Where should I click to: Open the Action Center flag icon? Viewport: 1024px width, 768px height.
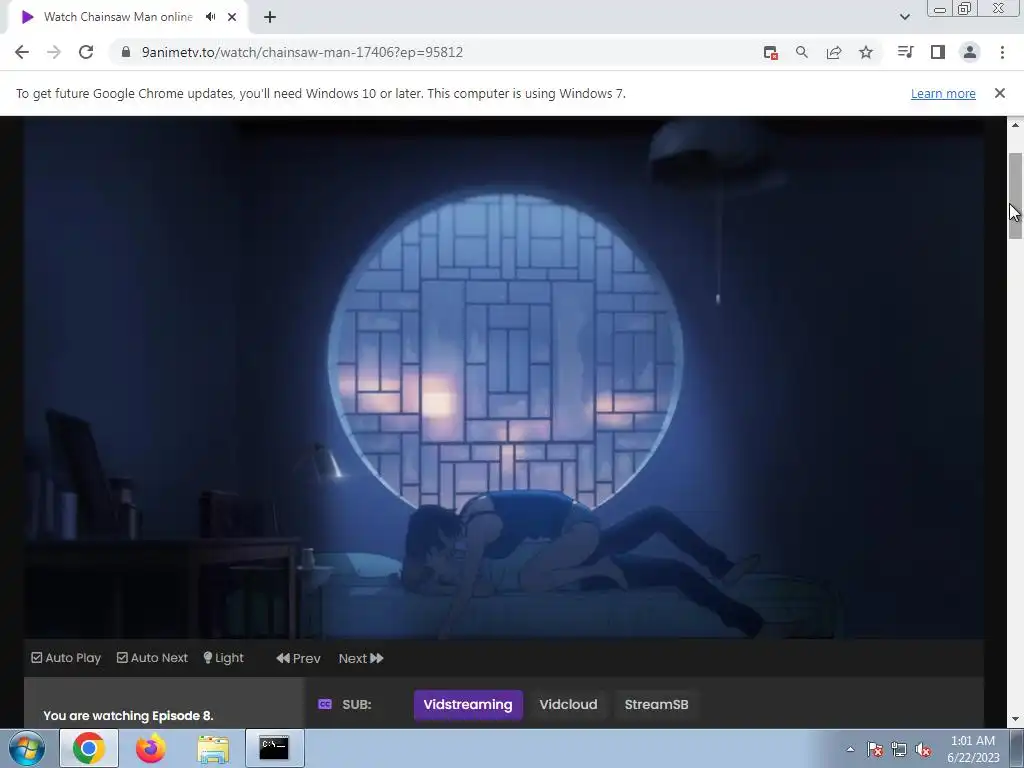click(875, 749)
